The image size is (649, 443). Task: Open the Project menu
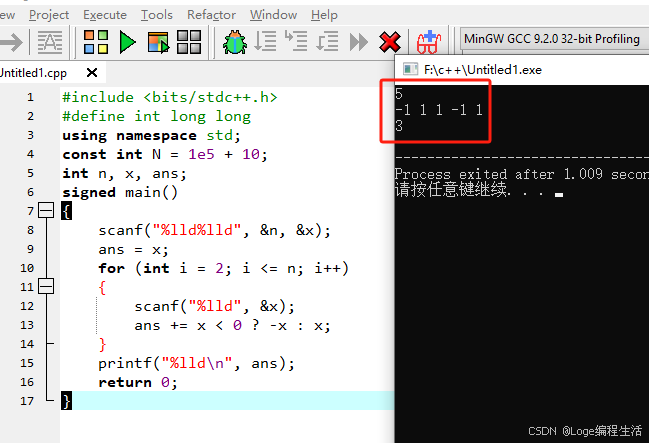[49, 15]
